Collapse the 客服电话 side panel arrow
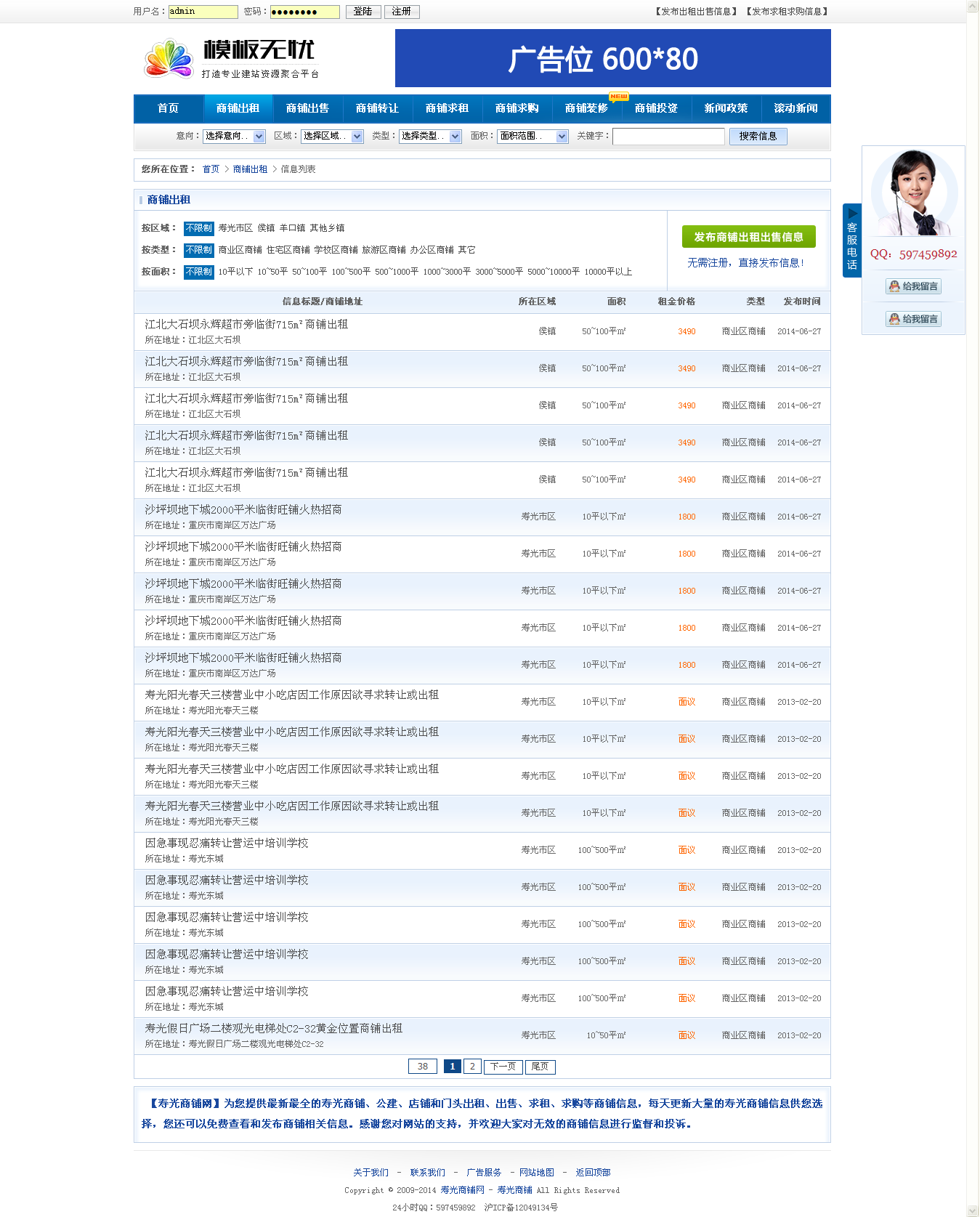The height and width of the screenshot is (1217, 980). [x=852, y=214]
